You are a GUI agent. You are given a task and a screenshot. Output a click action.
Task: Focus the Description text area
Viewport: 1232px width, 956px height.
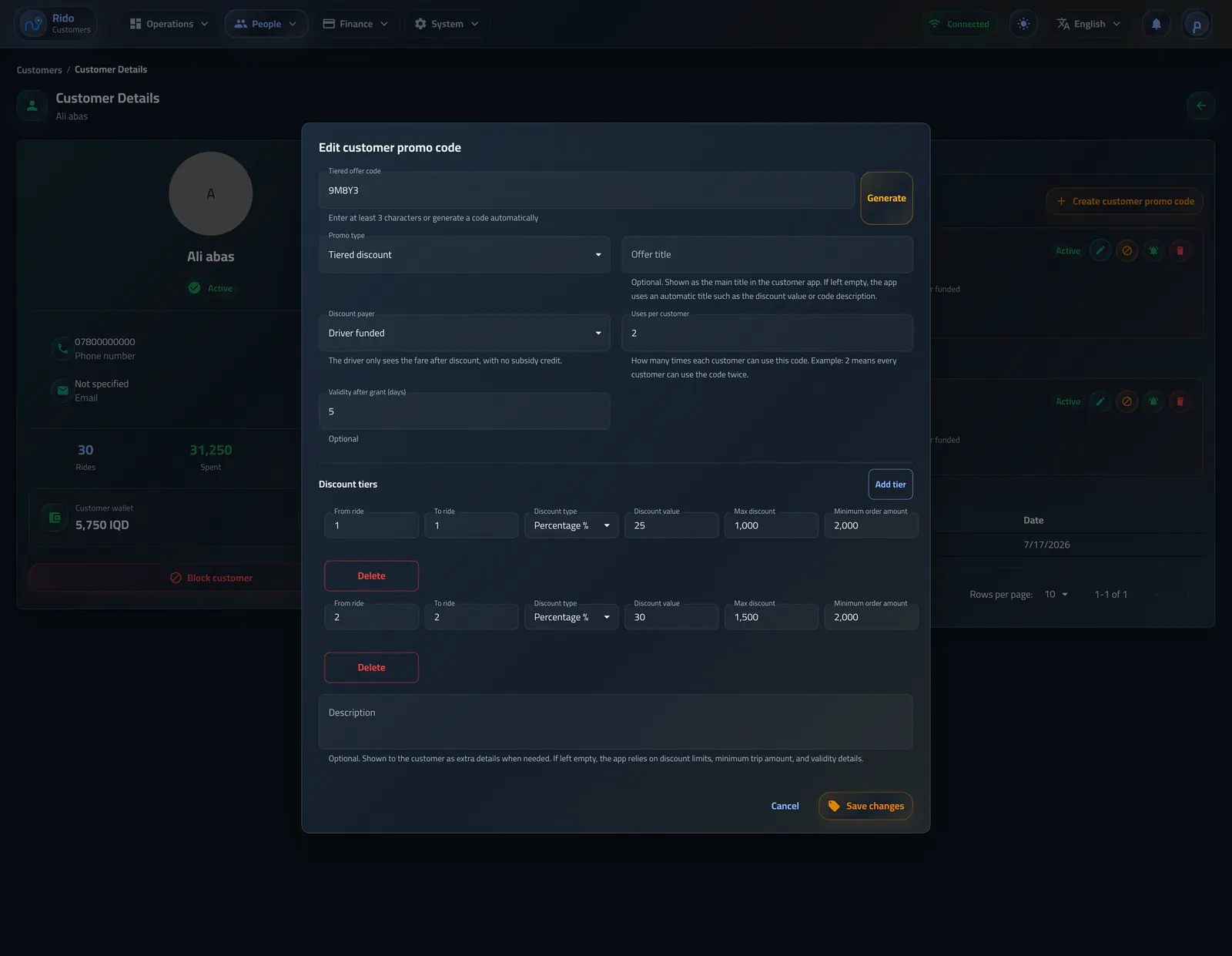coord(616,722)
